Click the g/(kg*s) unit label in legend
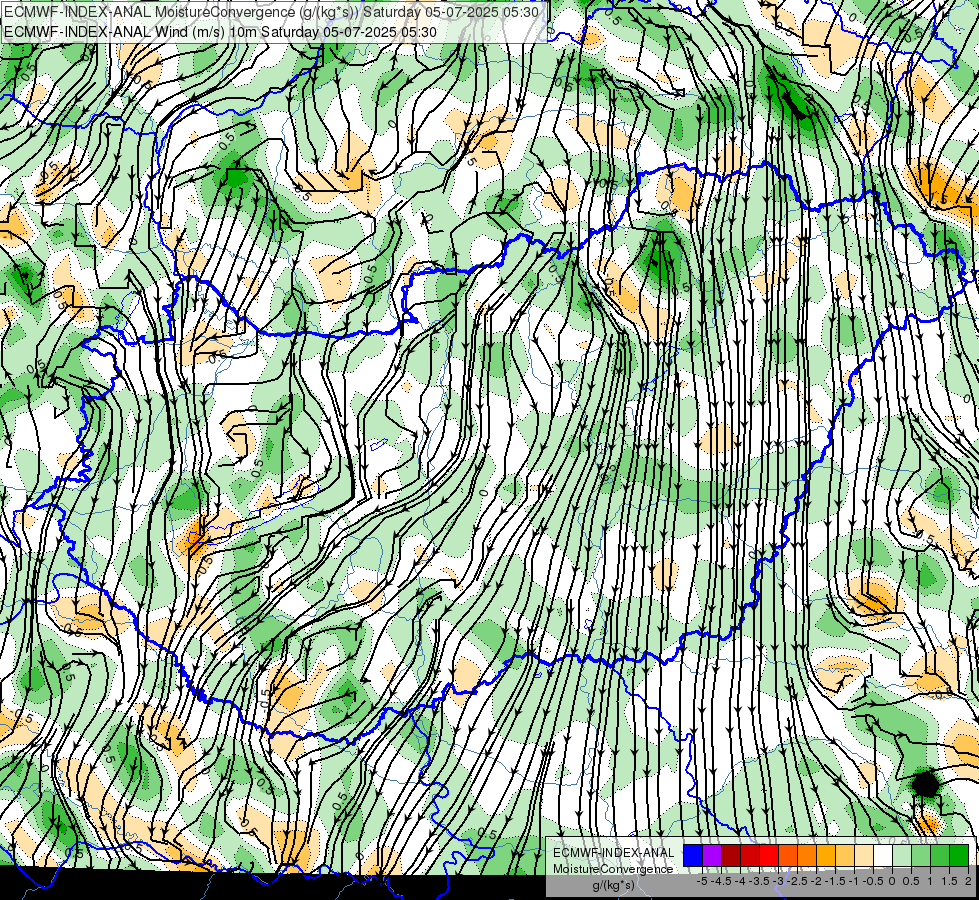This screenshot has width=979, height=900. coord(614,885)
